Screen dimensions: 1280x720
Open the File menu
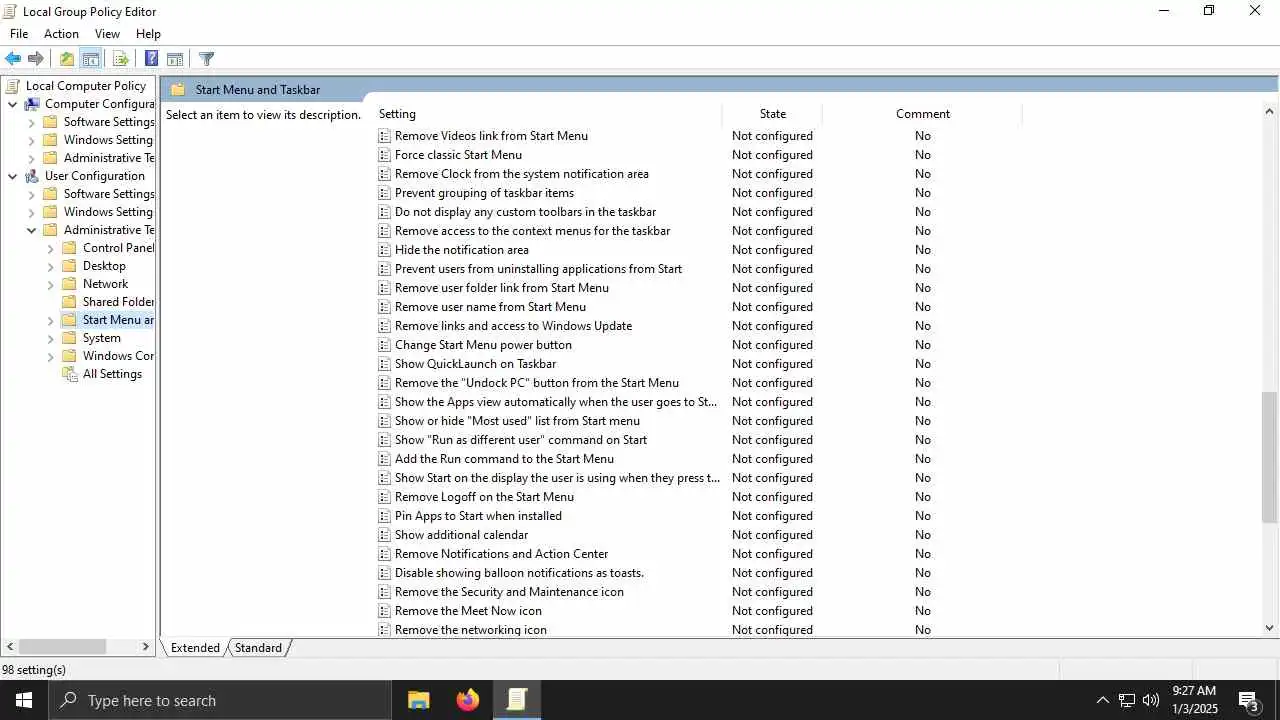click(19, 34)
